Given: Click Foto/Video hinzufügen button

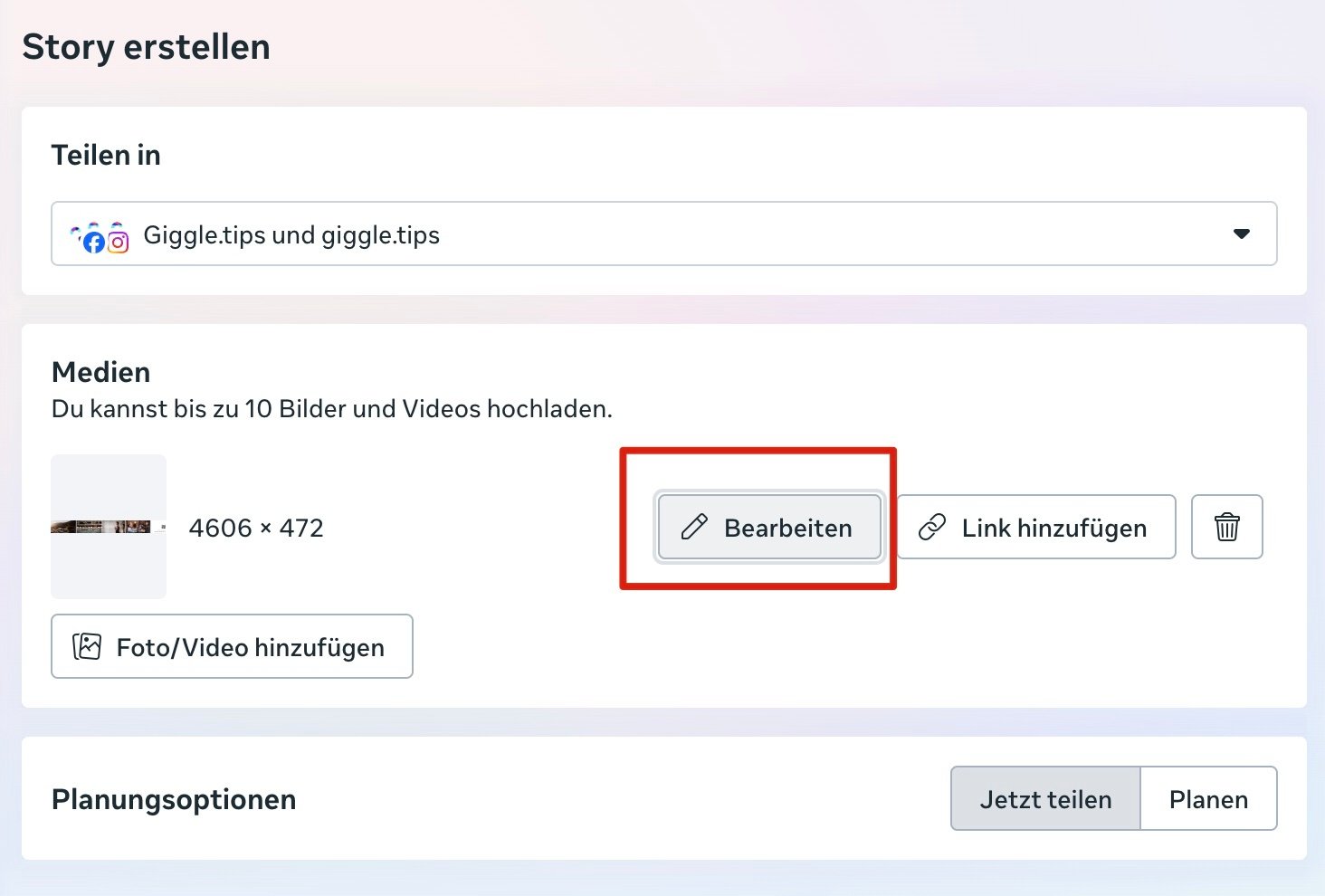Looking at the screenshot, I should (232, 646).
